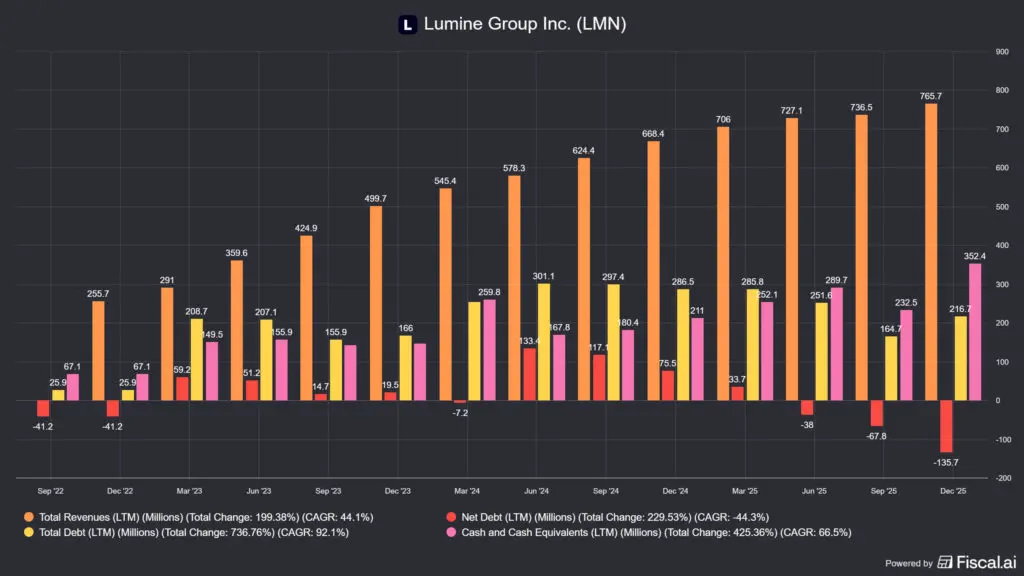
Task: Click the pink Cash and Cash Equivalents legend swatch
Action: 451,532
